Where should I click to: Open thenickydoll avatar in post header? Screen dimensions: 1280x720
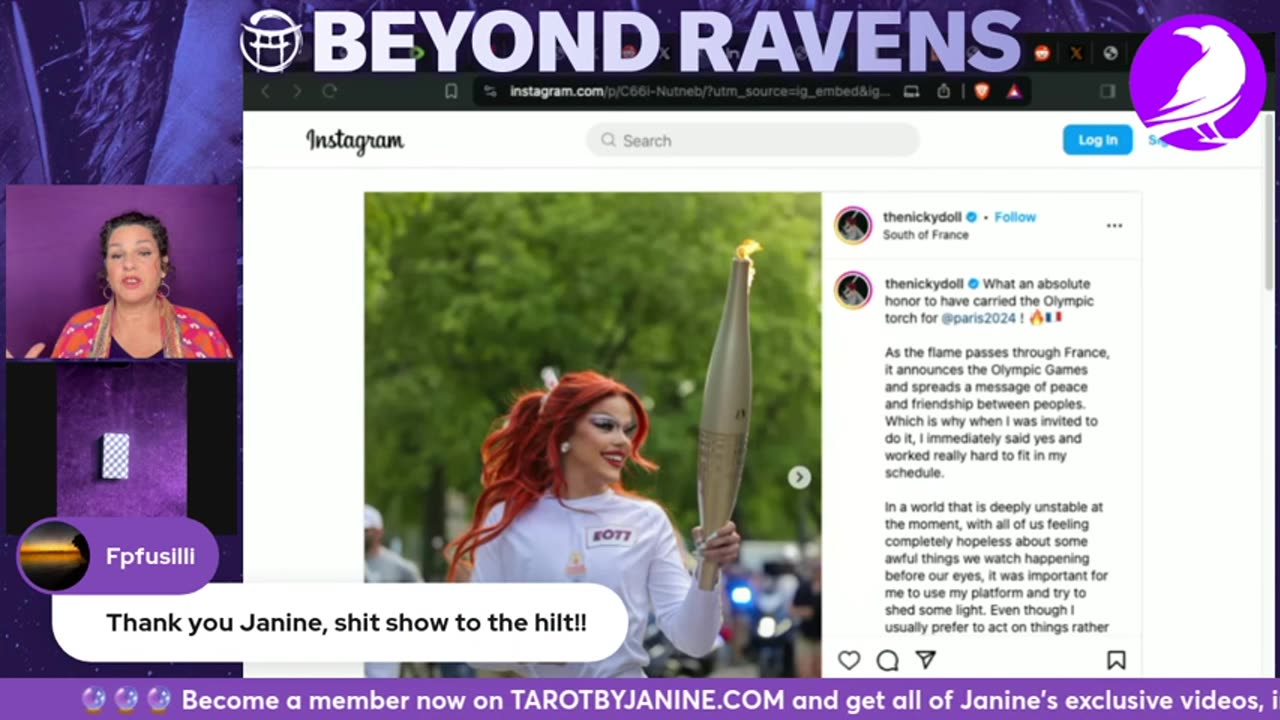point(853,225)
